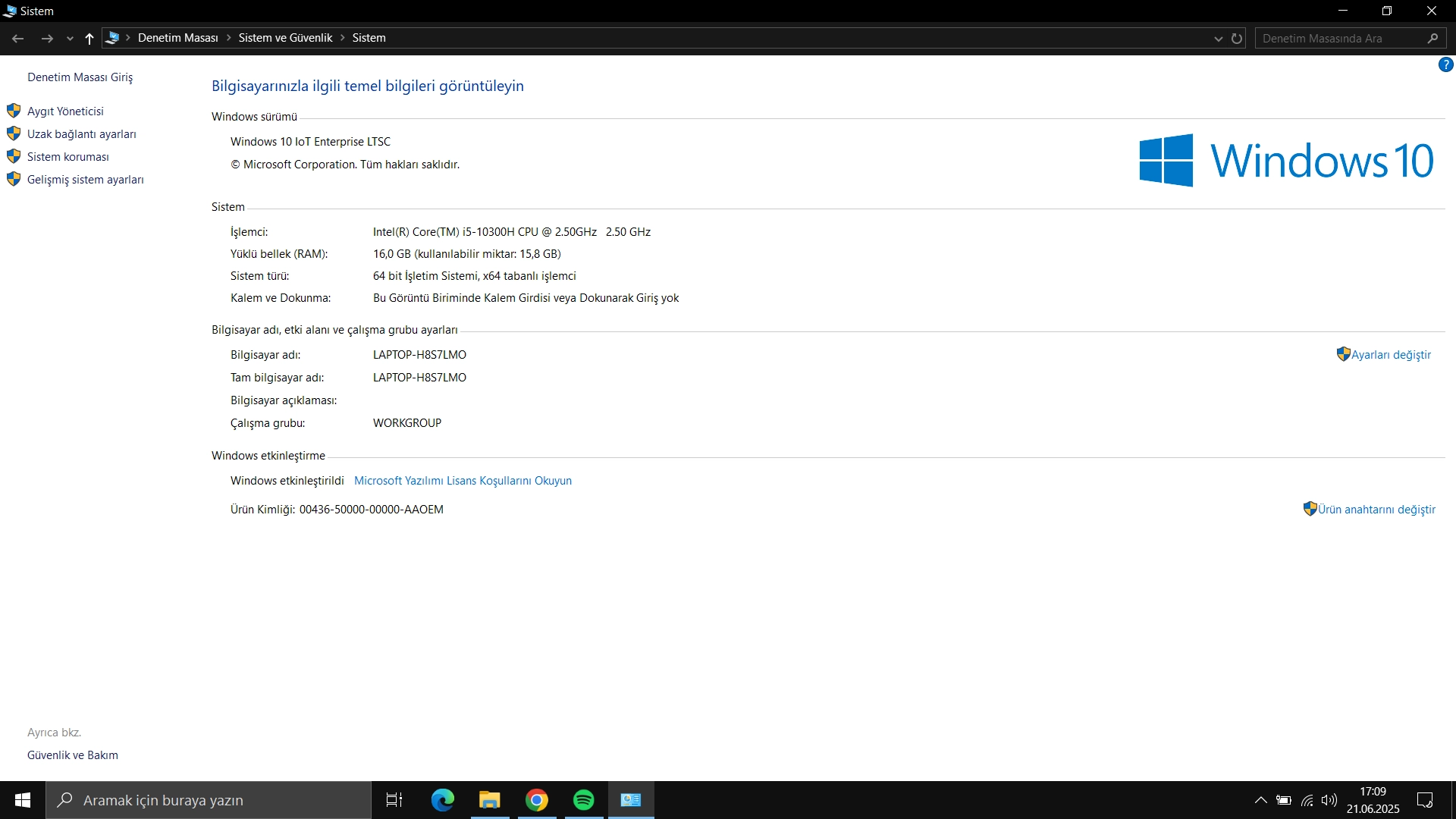Open the Denetim Masası breadcrumb
Screen dimensions: 1456x819
(x=177, y=38)
